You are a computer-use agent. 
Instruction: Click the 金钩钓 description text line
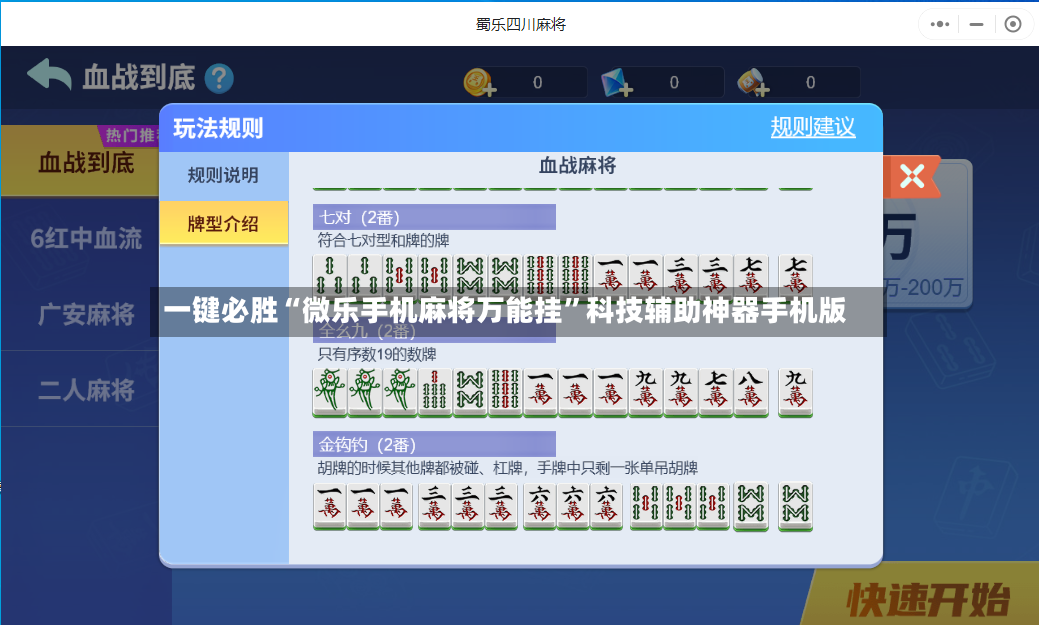[x=508, y=468]
